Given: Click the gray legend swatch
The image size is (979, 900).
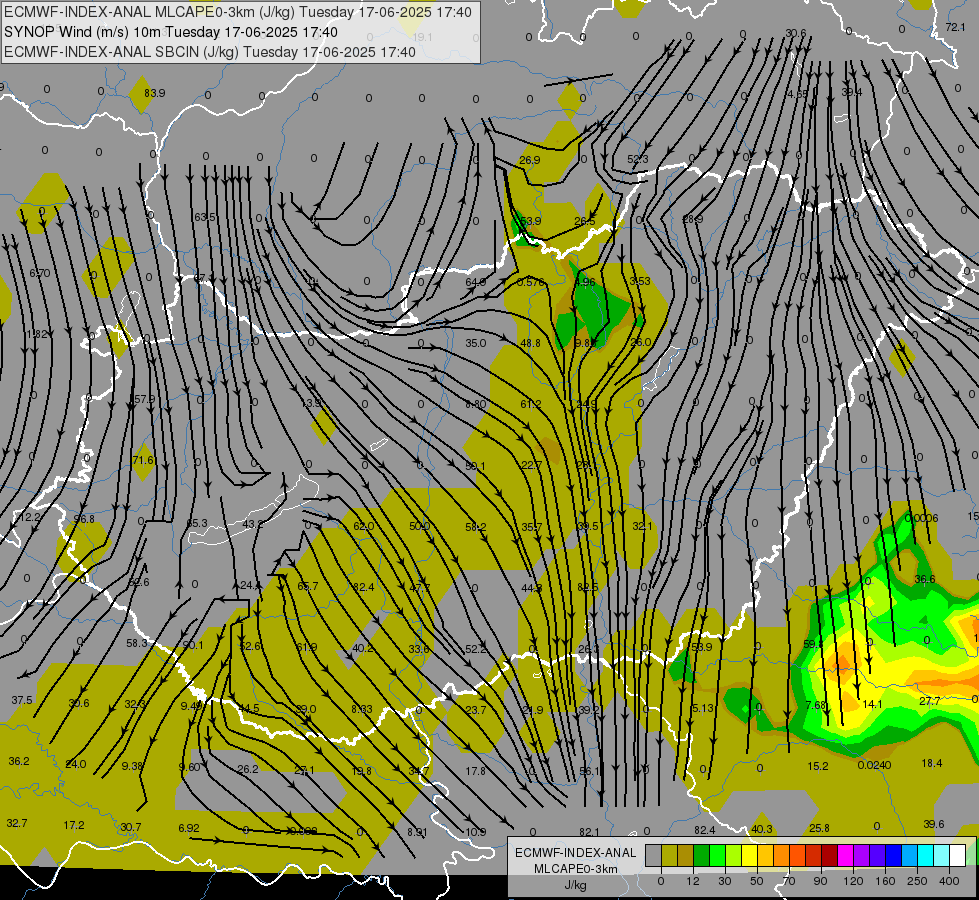Looking at the screenshot, I should 653,856.
